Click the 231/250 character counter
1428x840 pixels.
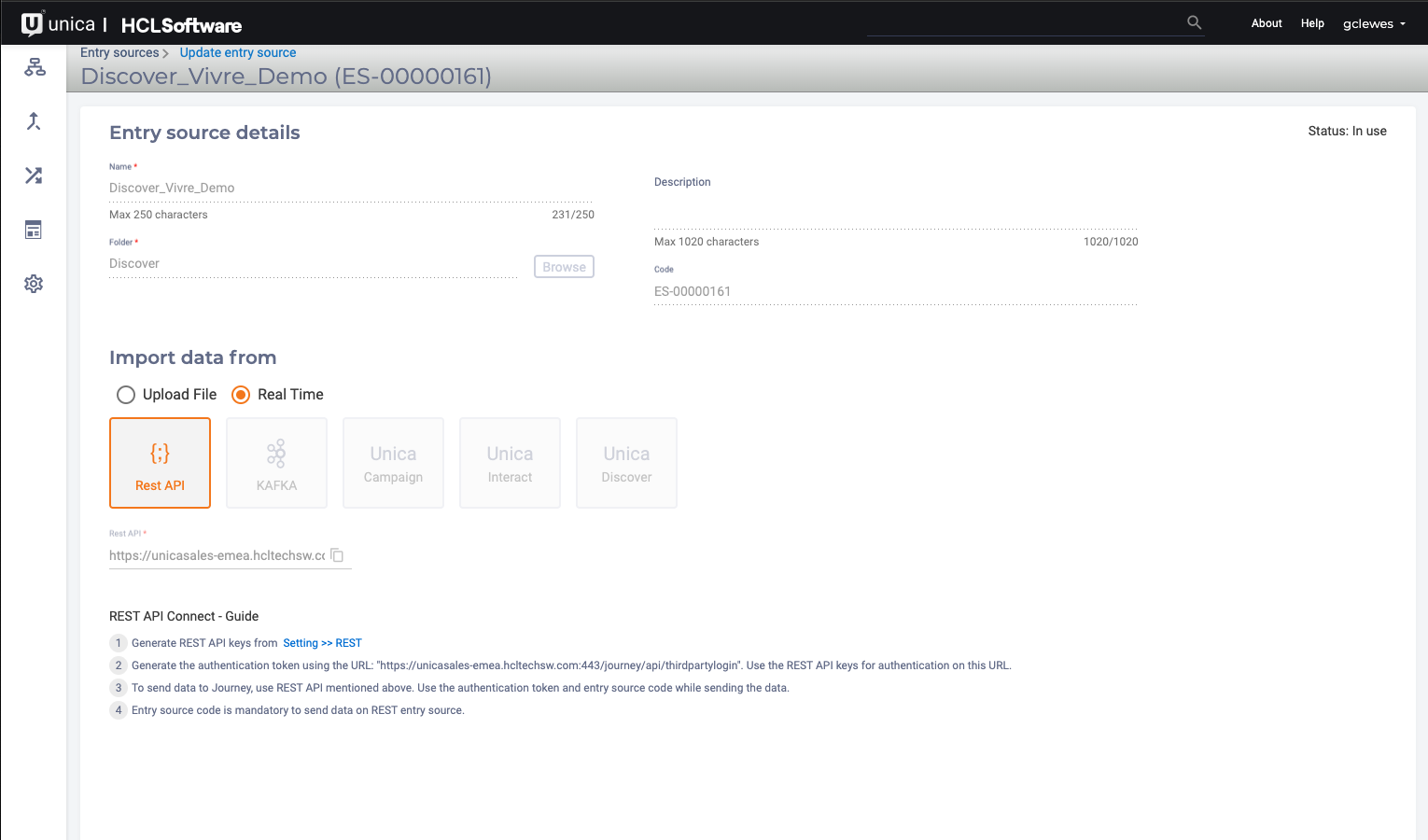pyautogui.click(x=573, y=215)
